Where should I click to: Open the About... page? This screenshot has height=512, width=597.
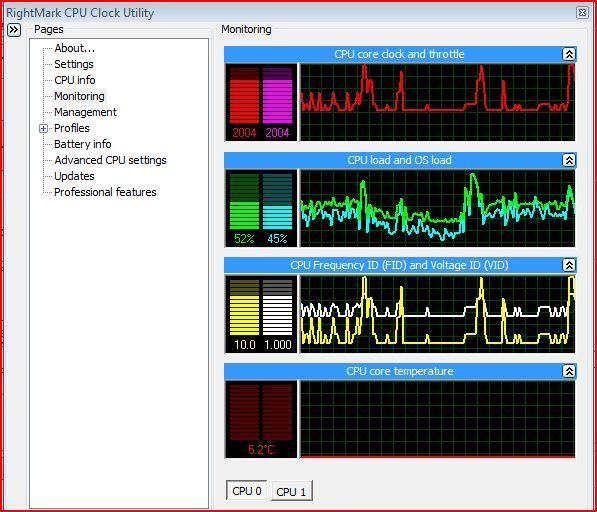pyautogui.click(x=75, y=48)
